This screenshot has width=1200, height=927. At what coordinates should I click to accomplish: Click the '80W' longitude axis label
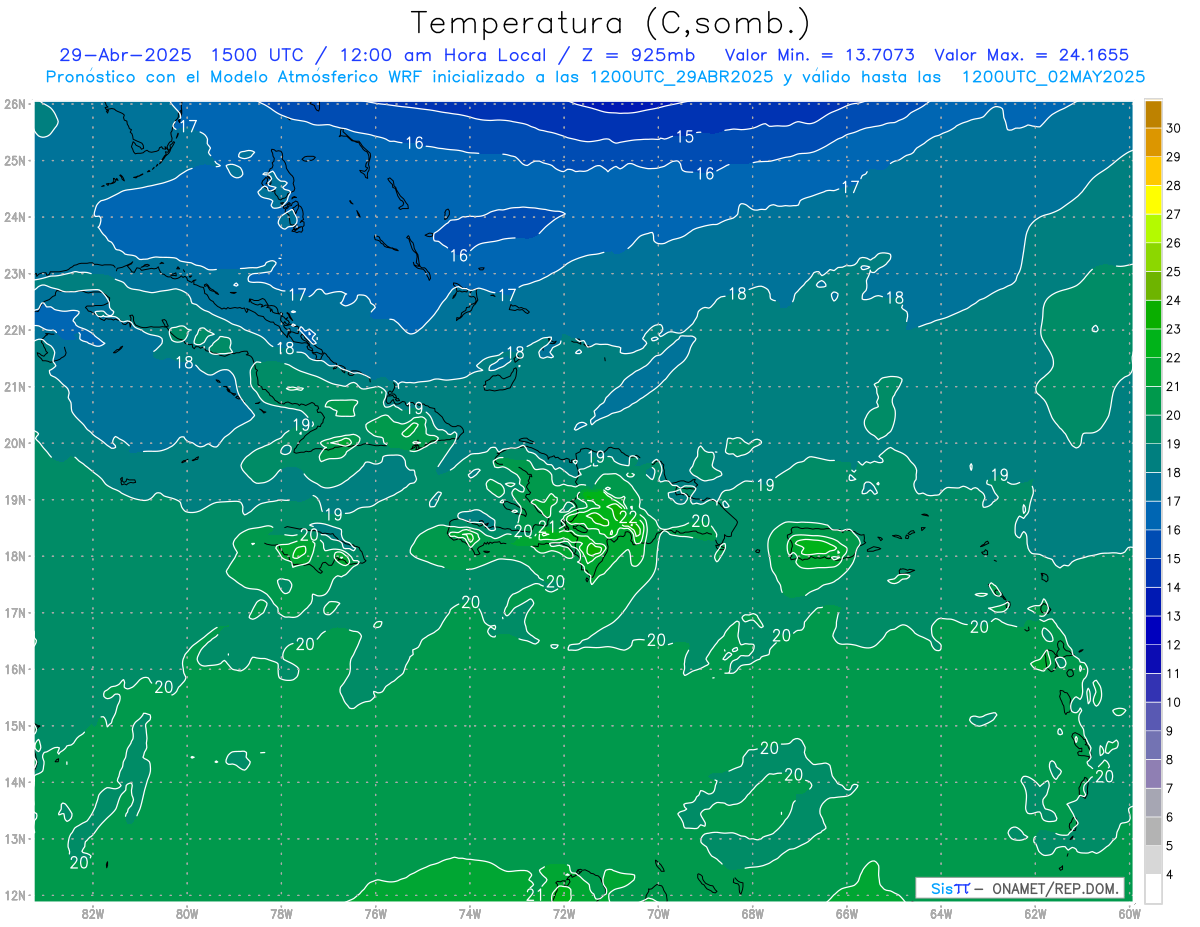pos(187,913)
